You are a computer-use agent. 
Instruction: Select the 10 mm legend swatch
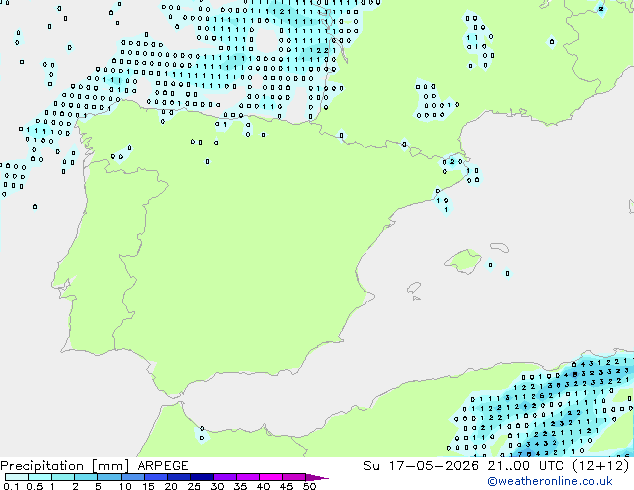click(132, 477)
